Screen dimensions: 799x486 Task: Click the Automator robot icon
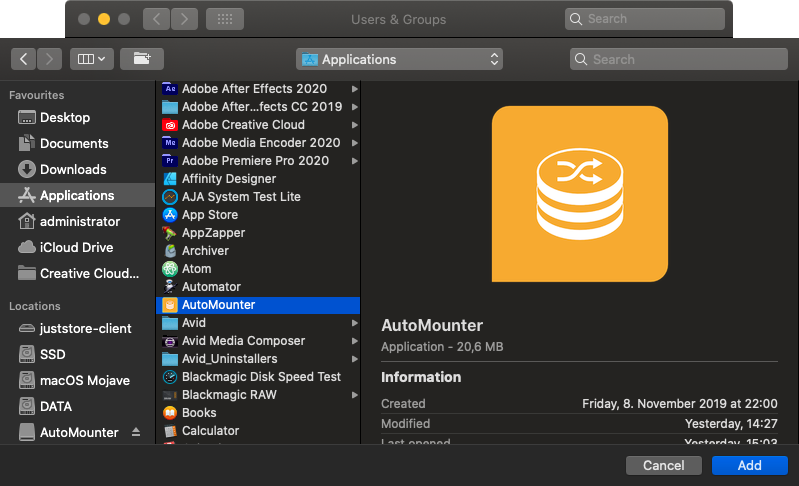[x=170, y=287]
